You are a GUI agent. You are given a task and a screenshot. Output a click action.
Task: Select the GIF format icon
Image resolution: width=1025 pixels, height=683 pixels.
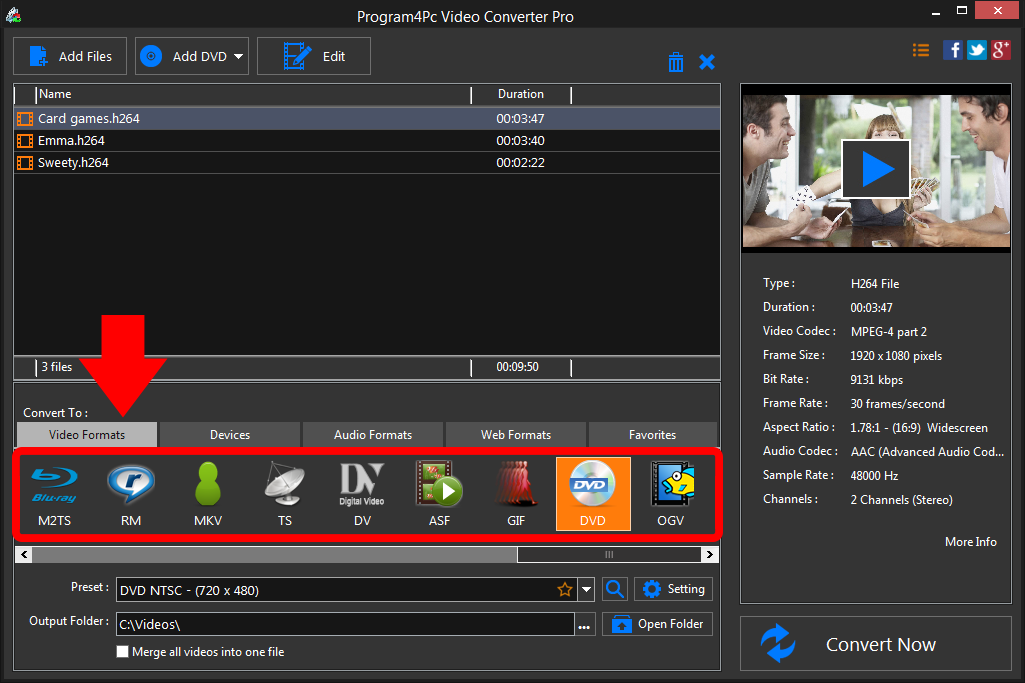click(516, 493)
